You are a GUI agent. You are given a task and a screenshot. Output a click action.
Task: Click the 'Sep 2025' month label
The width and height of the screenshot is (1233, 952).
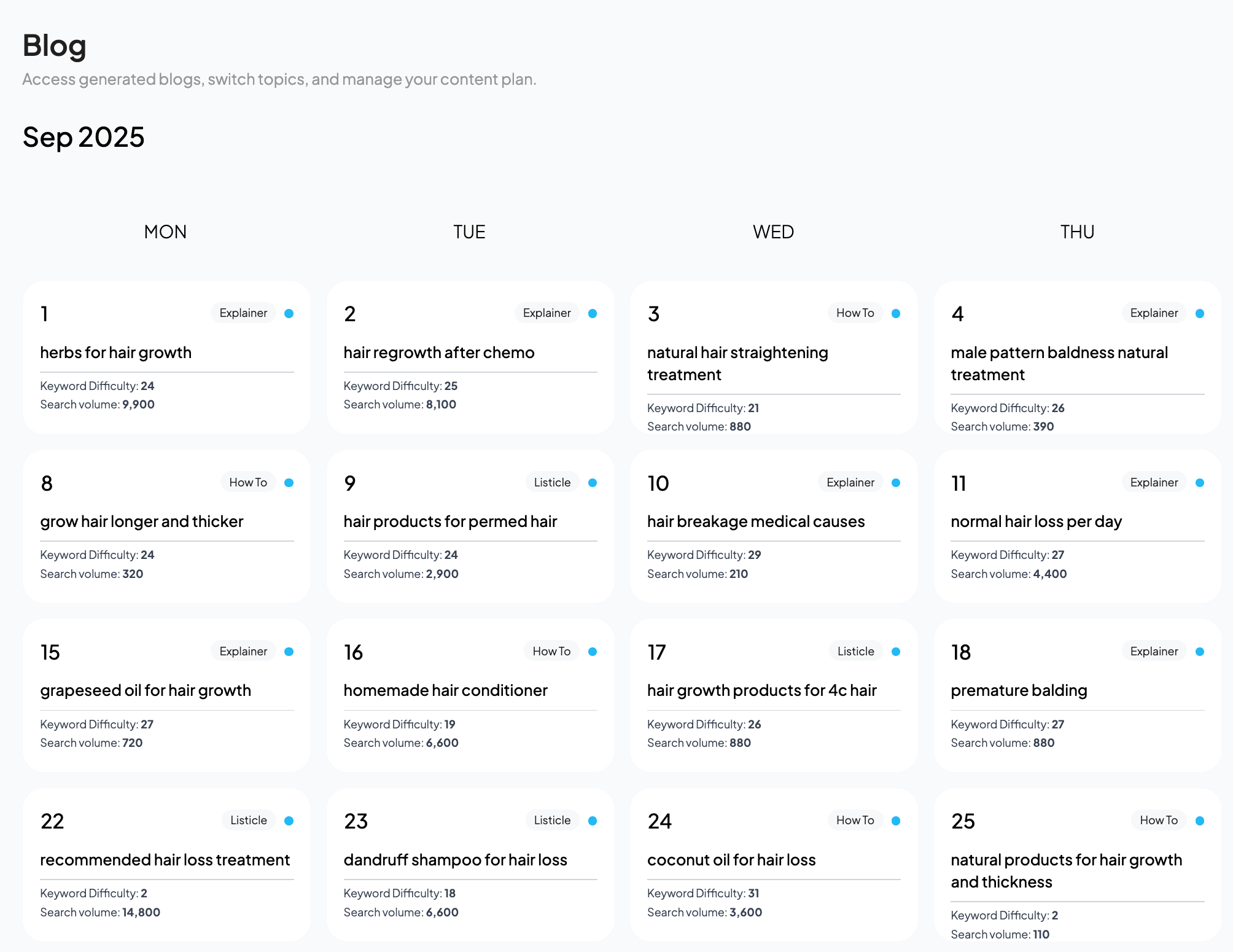[83, 137]
